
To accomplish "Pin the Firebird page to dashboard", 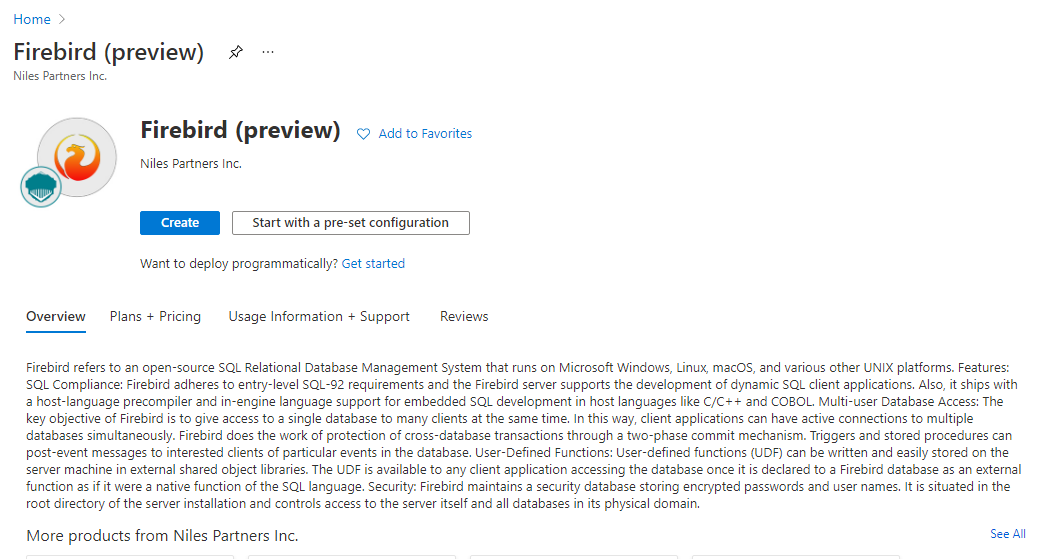I will click(236, 52).
